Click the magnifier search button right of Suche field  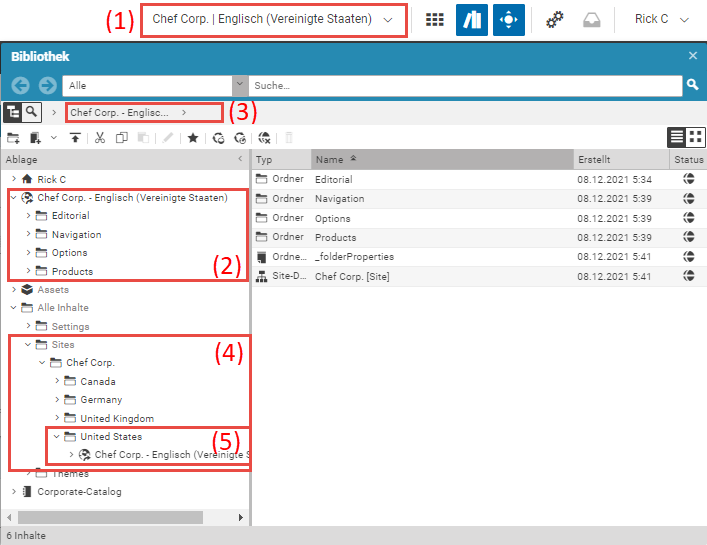point(692,86)
